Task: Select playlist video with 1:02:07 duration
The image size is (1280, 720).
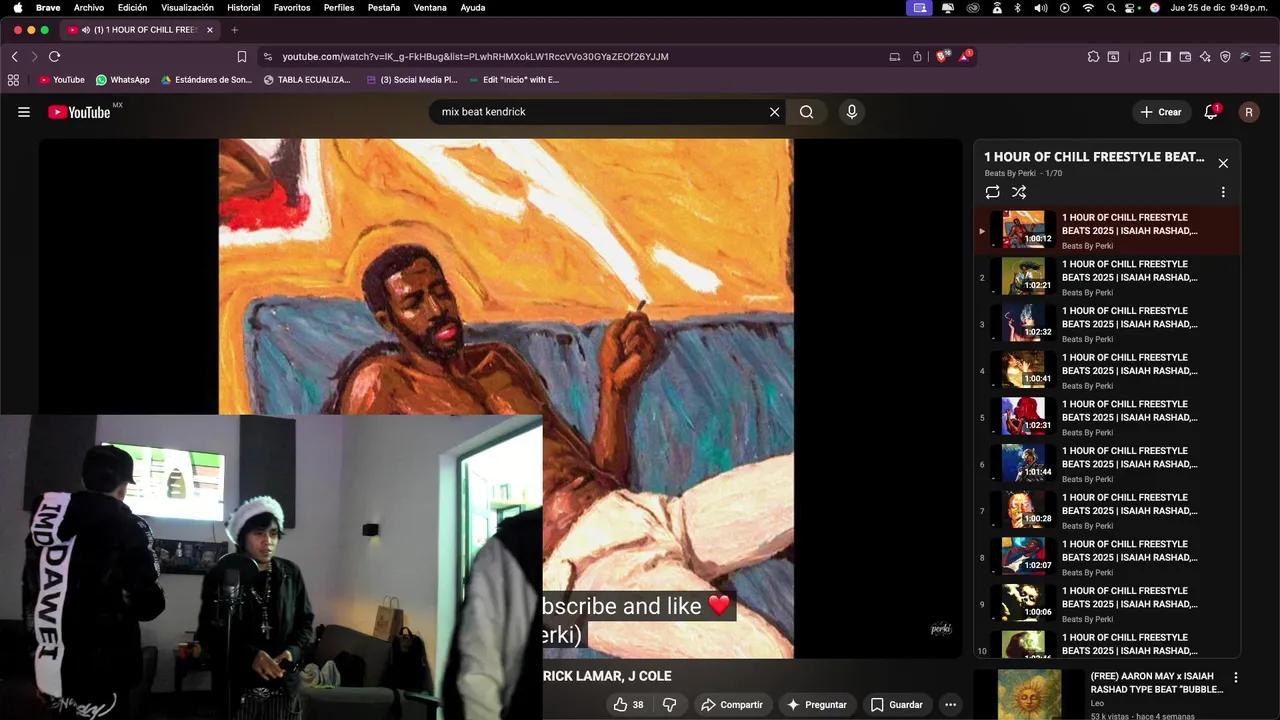Action: [x=1107, y=557]
